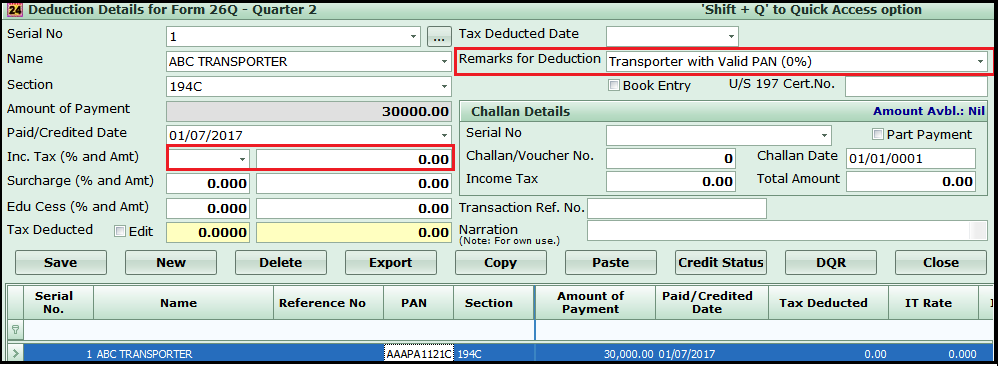Click the U/S 197 Cert.No. field
This screenshot has height=366, width=998.
(x=917, y=86)
